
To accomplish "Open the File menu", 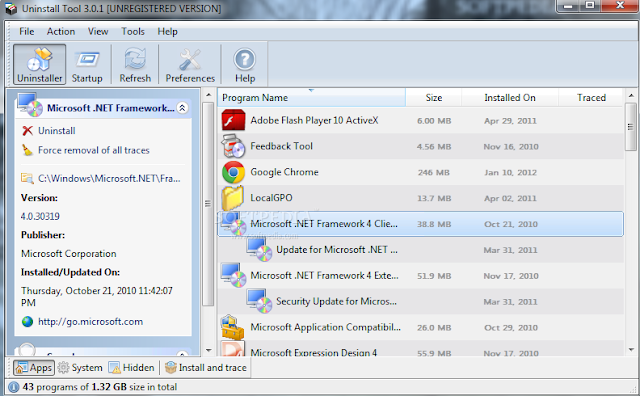I will pos(27,31).
